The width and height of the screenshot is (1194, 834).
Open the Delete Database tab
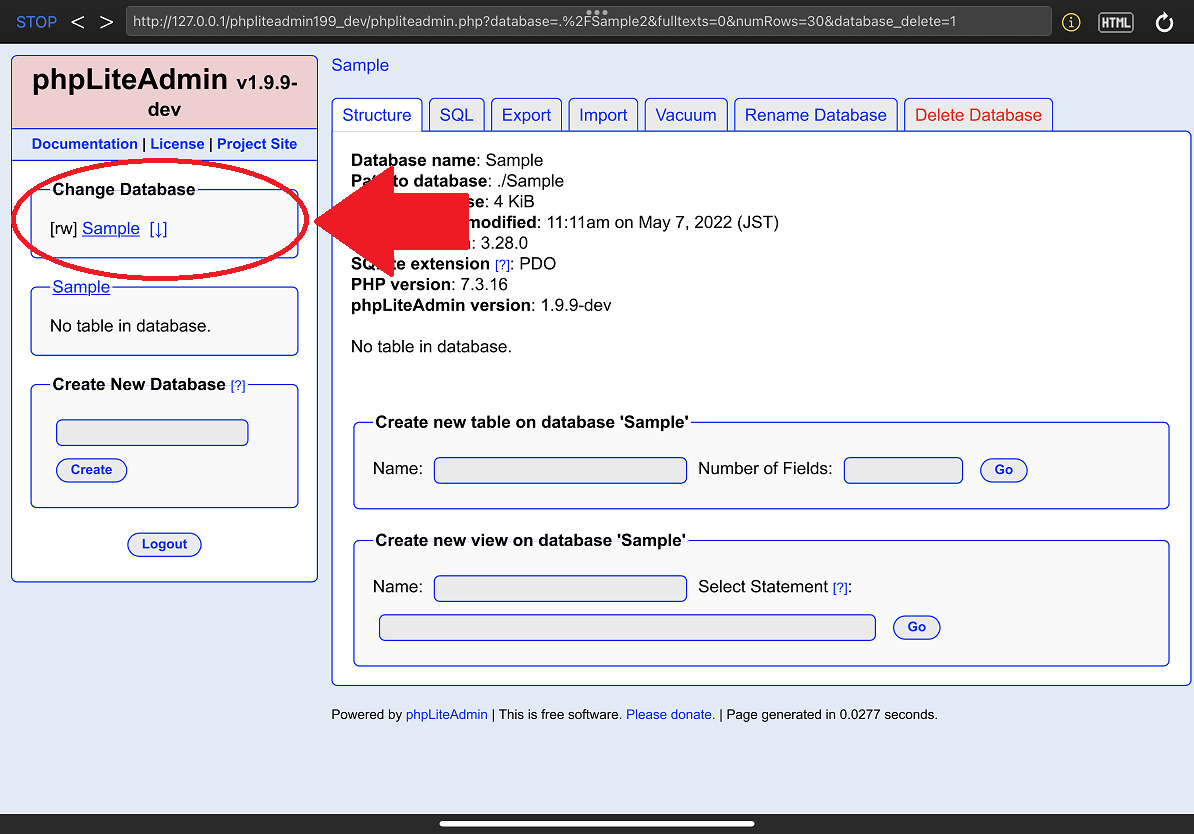point(979,115)
